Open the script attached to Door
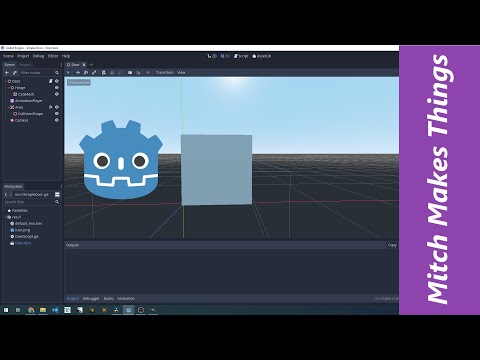The height and width of the screenshot is (360, 480). (51, 81)
